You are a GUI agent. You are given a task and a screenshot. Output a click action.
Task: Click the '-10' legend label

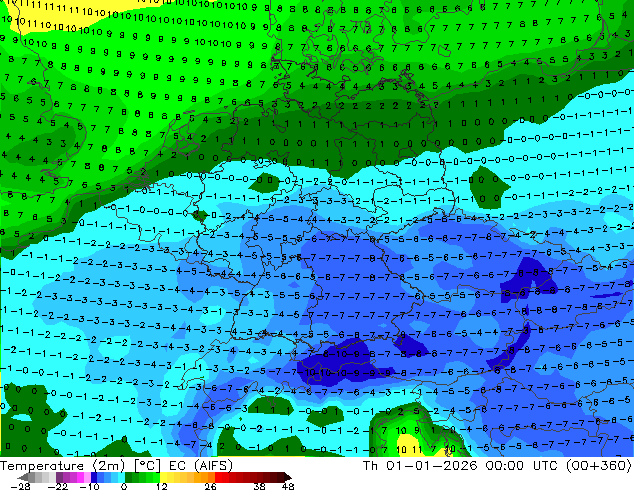[89, 486]
